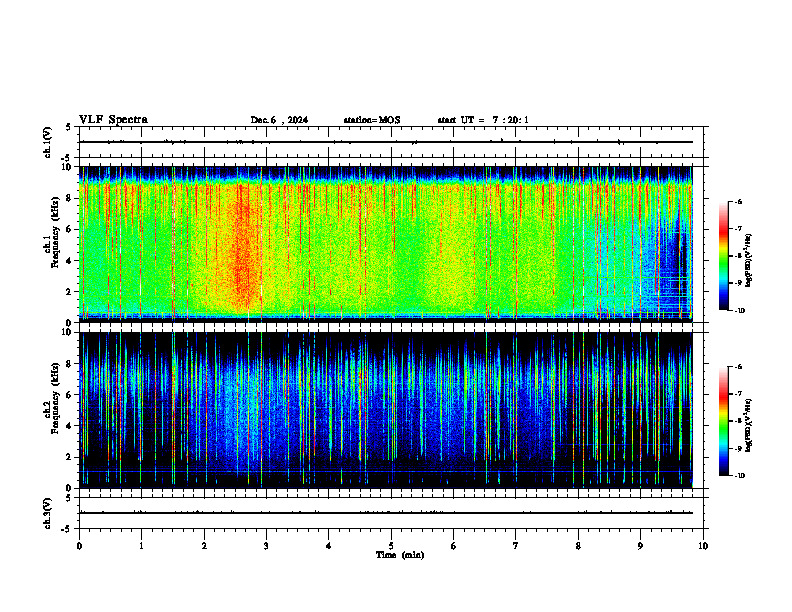Click the "ch.1(V)" waveform axis label

[48, 142]
